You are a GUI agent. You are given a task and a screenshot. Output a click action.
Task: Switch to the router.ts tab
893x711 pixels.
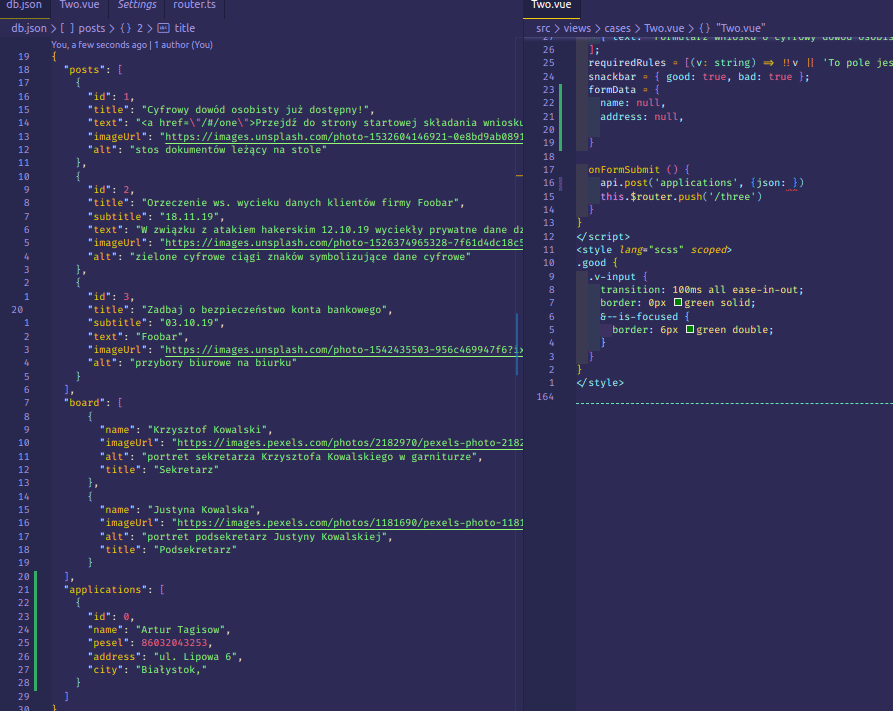tap(194, 5)
